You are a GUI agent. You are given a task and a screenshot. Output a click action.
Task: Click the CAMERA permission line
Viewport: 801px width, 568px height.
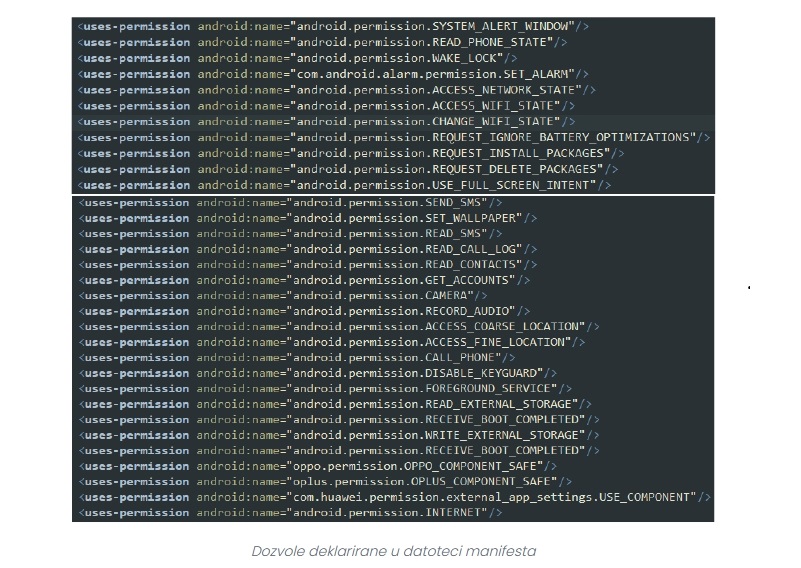point(282,296)
